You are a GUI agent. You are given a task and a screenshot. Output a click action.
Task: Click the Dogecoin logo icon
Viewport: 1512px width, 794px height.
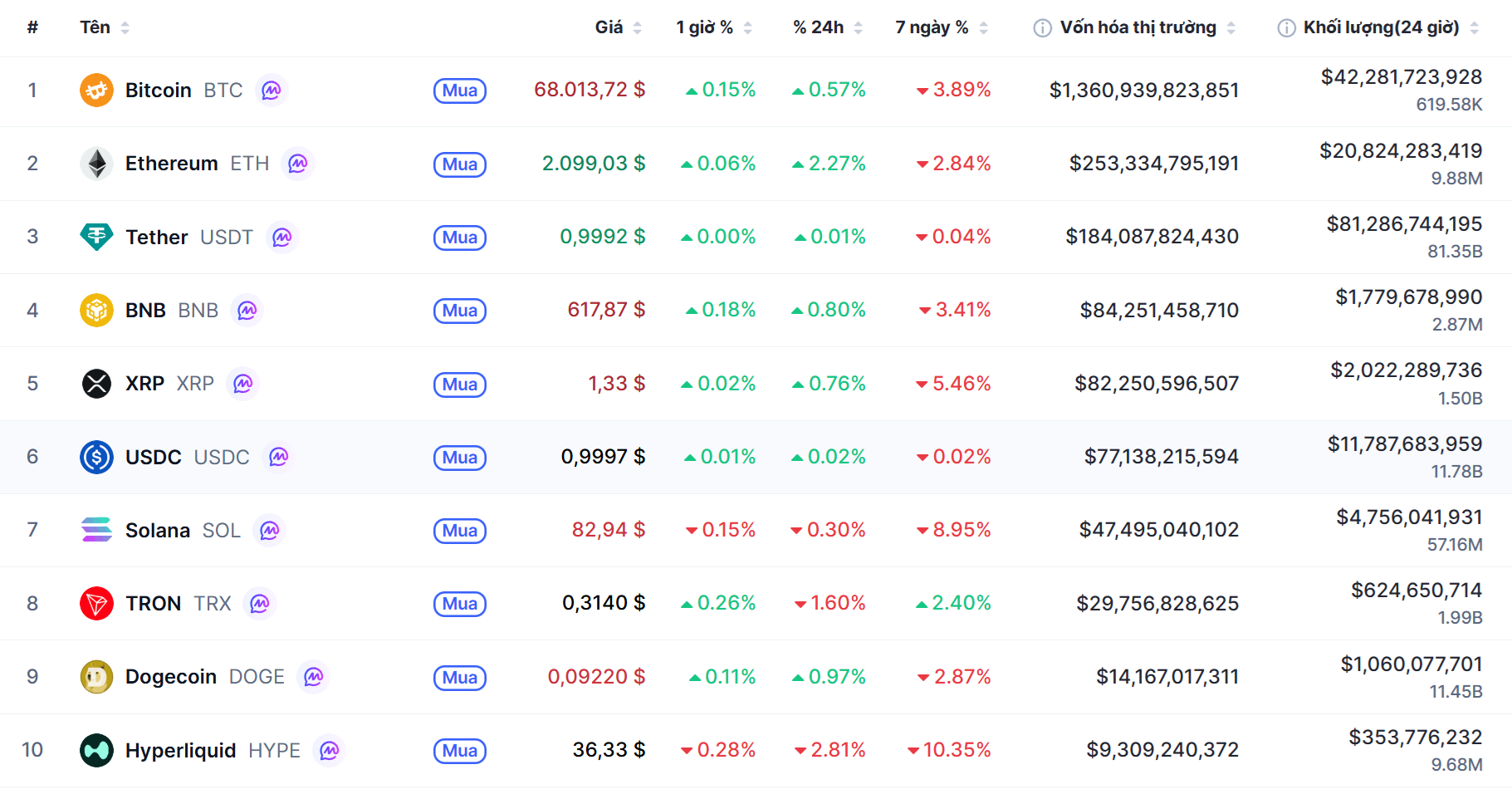[x=96, y=677]
